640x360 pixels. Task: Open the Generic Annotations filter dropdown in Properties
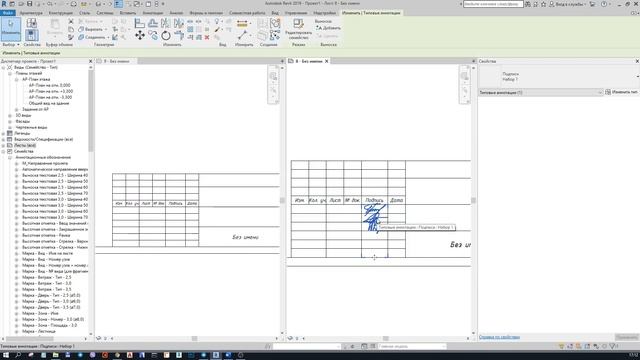(x=541, y=92)
